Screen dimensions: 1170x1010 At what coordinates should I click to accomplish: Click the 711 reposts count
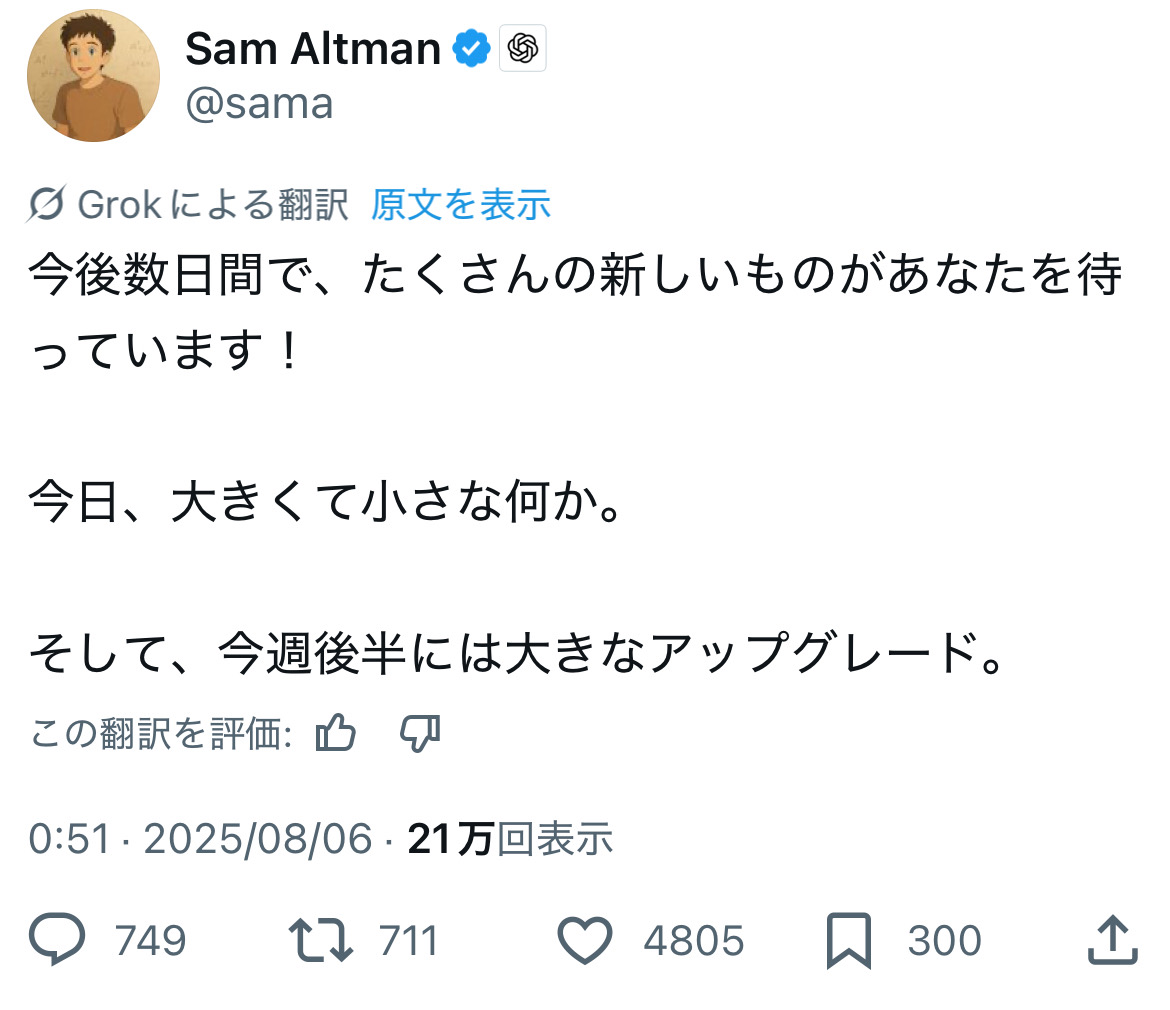[408, 941]
